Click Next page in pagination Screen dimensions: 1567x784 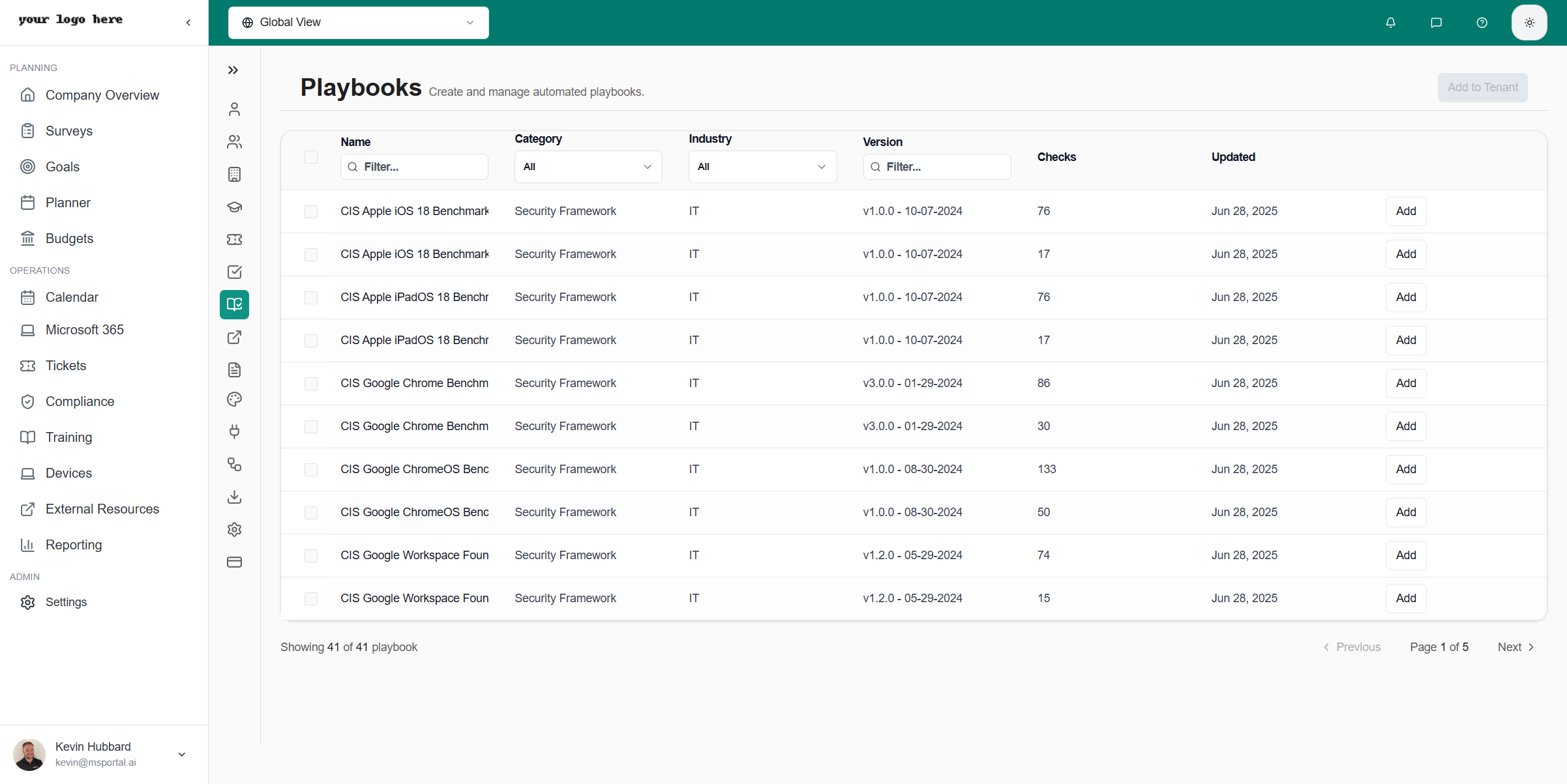pyautogui.click(x=1515, y=647)
